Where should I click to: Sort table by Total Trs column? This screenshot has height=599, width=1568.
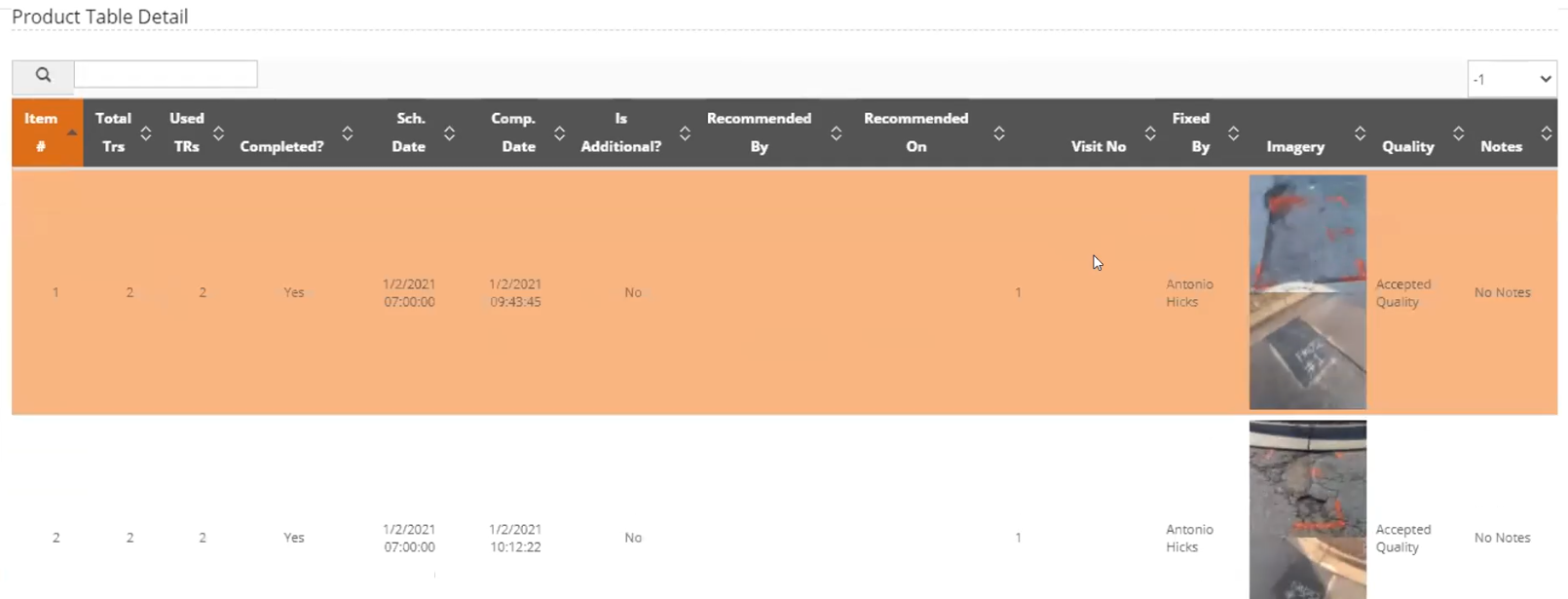(120, 132)
